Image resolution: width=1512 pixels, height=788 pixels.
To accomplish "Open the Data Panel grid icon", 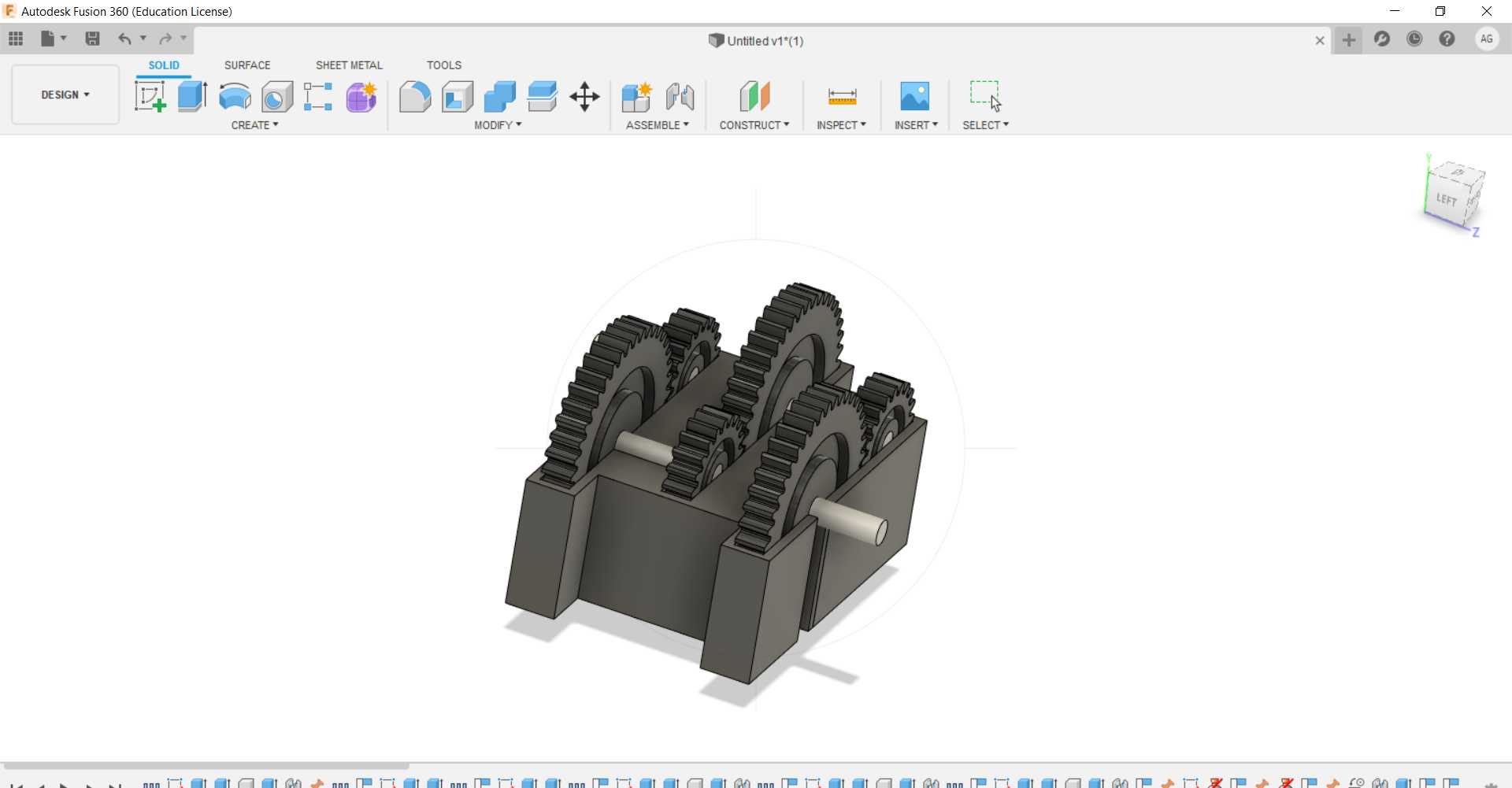I will pyautogui.click(x=16, y=39).
